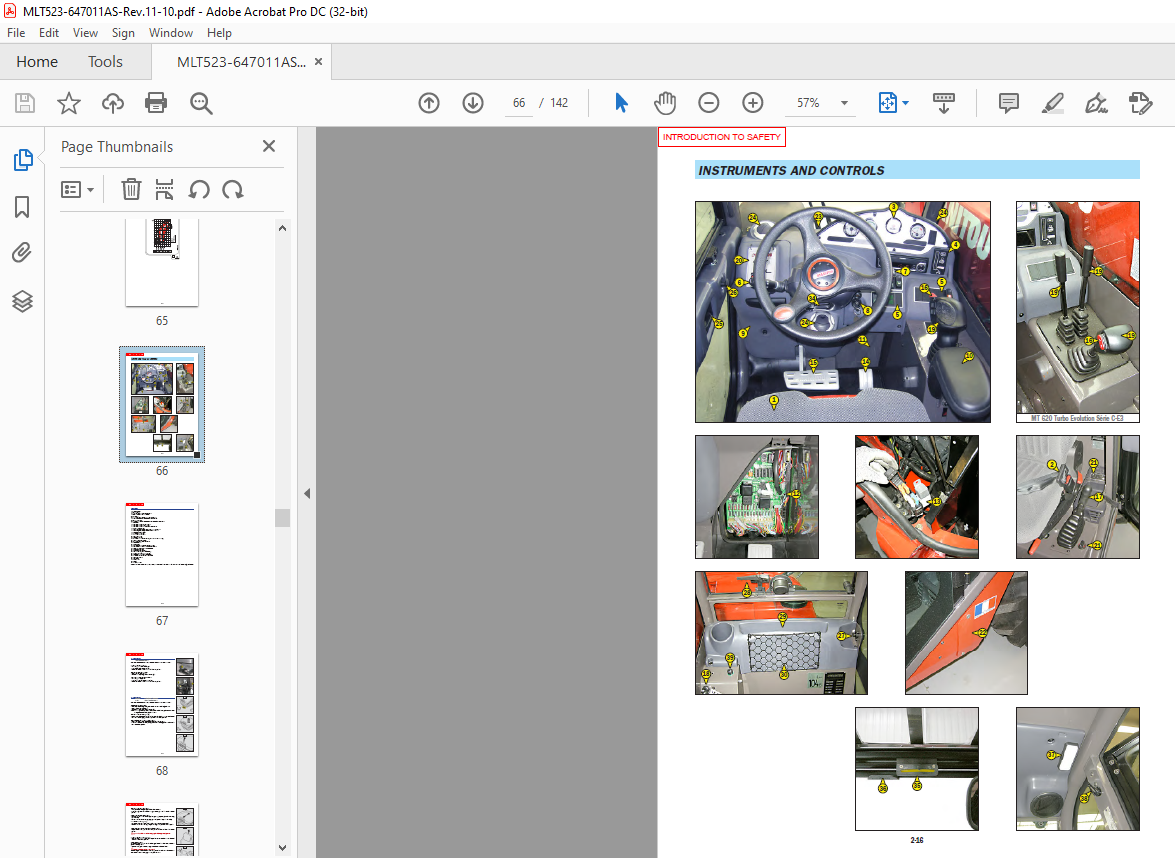Click the fit page view icon
The image size is (1175, 858).
(x=887, y=103)
